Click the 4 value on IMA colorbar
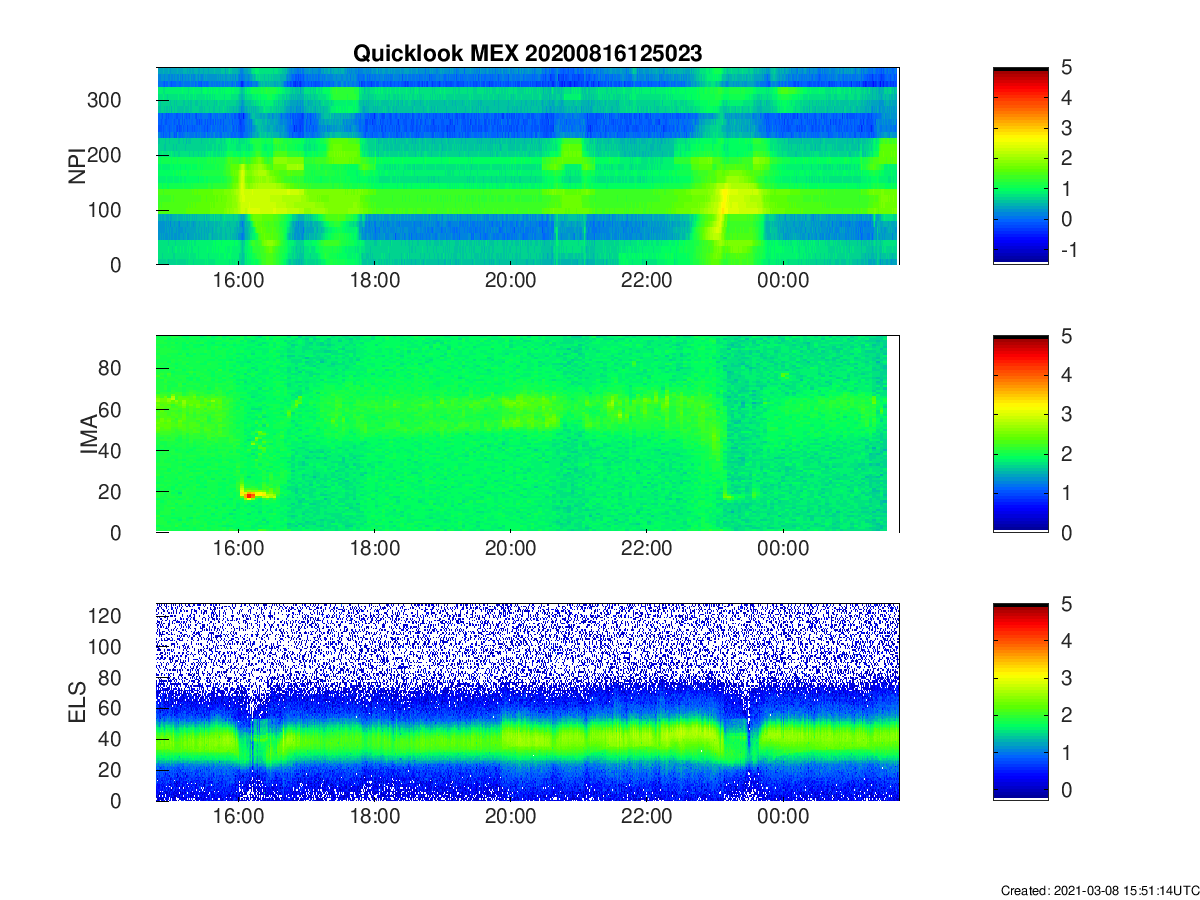Image resolution: width=1200 pixels, height=900 pixels. tap(1067, 376)
